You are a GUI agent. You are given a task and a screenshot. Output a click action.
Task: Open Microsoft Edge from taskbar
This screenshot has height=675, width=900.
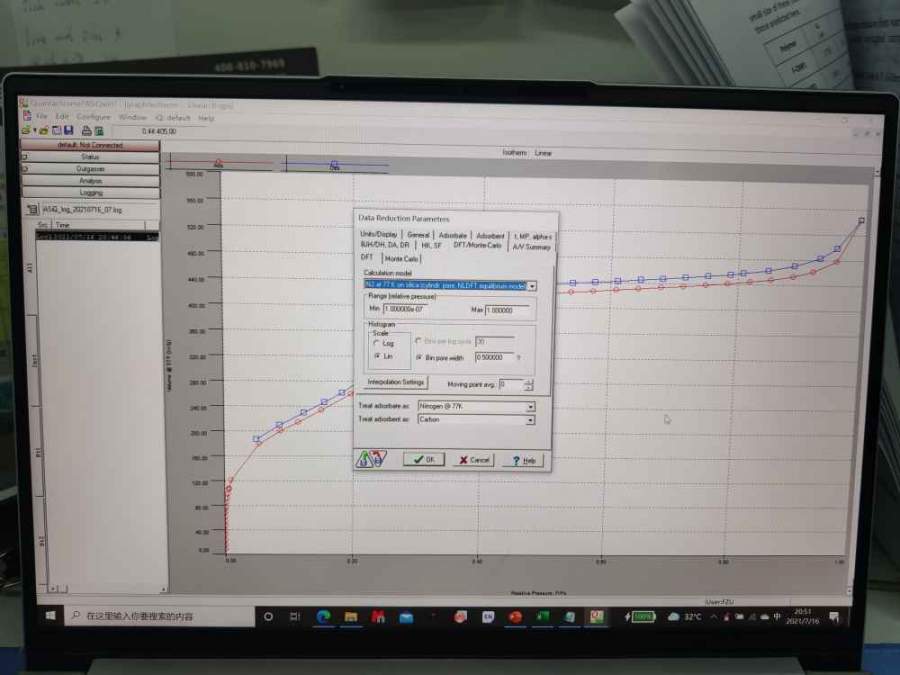pyautogui.click(x=323, y=616)
